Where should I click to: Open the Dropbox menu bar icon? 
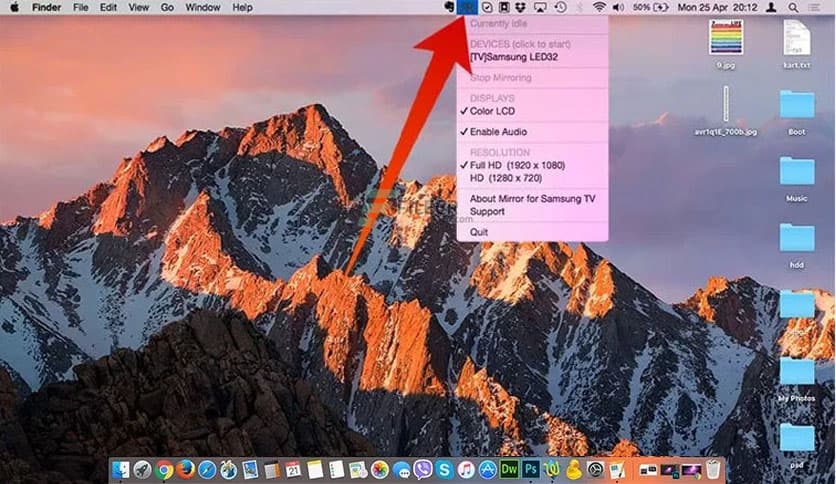[521, 7]
